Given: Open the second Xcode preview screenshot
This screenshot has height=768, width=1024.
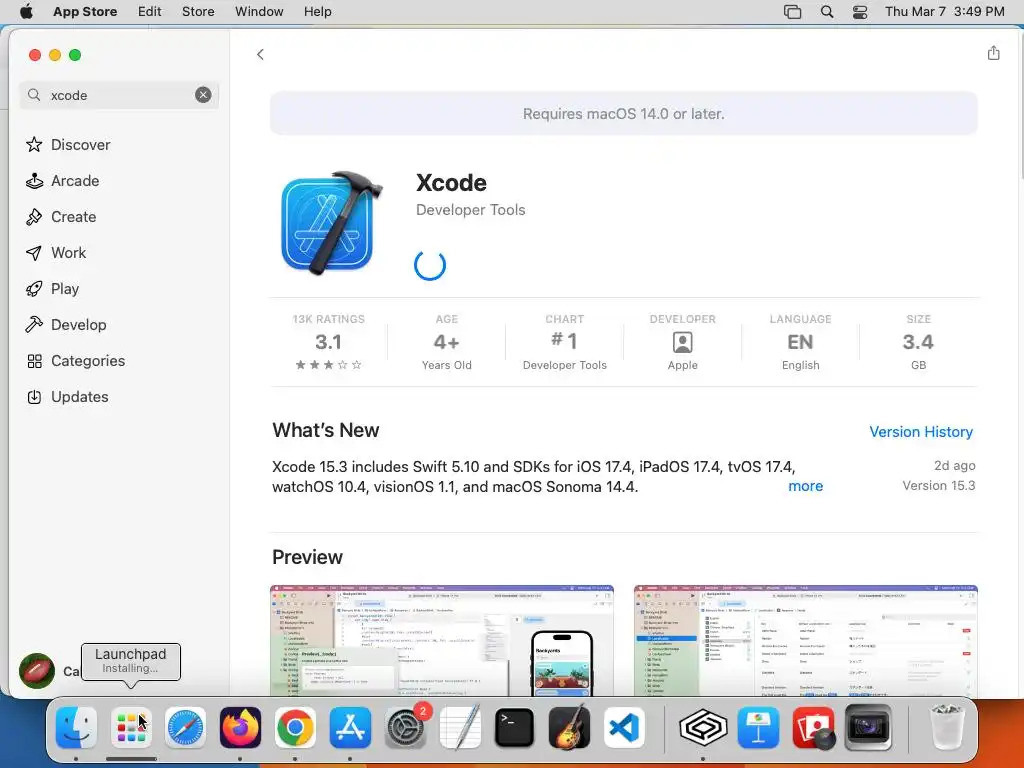Looking at the screenshot, I should tap(805, 641).
